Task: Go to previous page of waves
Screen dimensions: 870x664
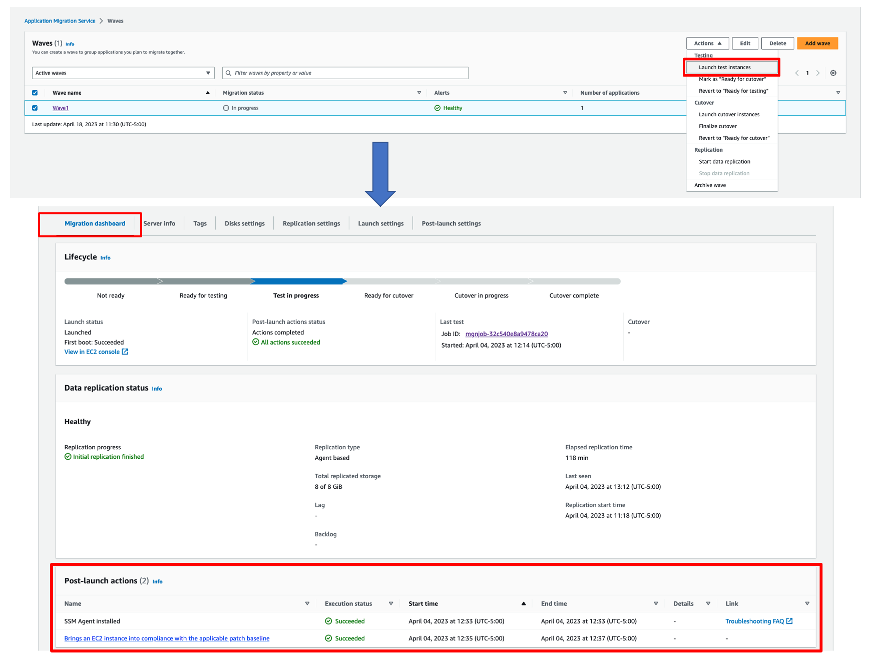Action: [x=797, y=73]
